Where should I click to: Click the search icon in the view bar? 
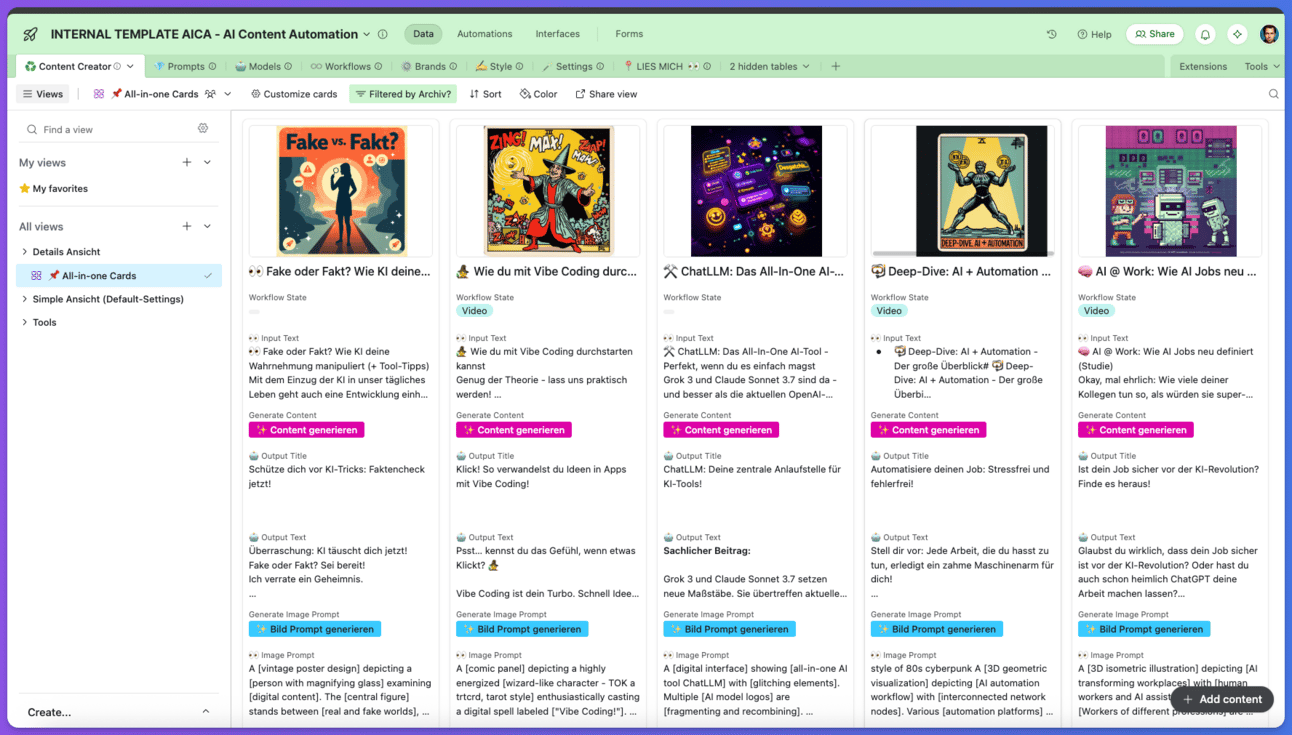[x=1273, y=94]
